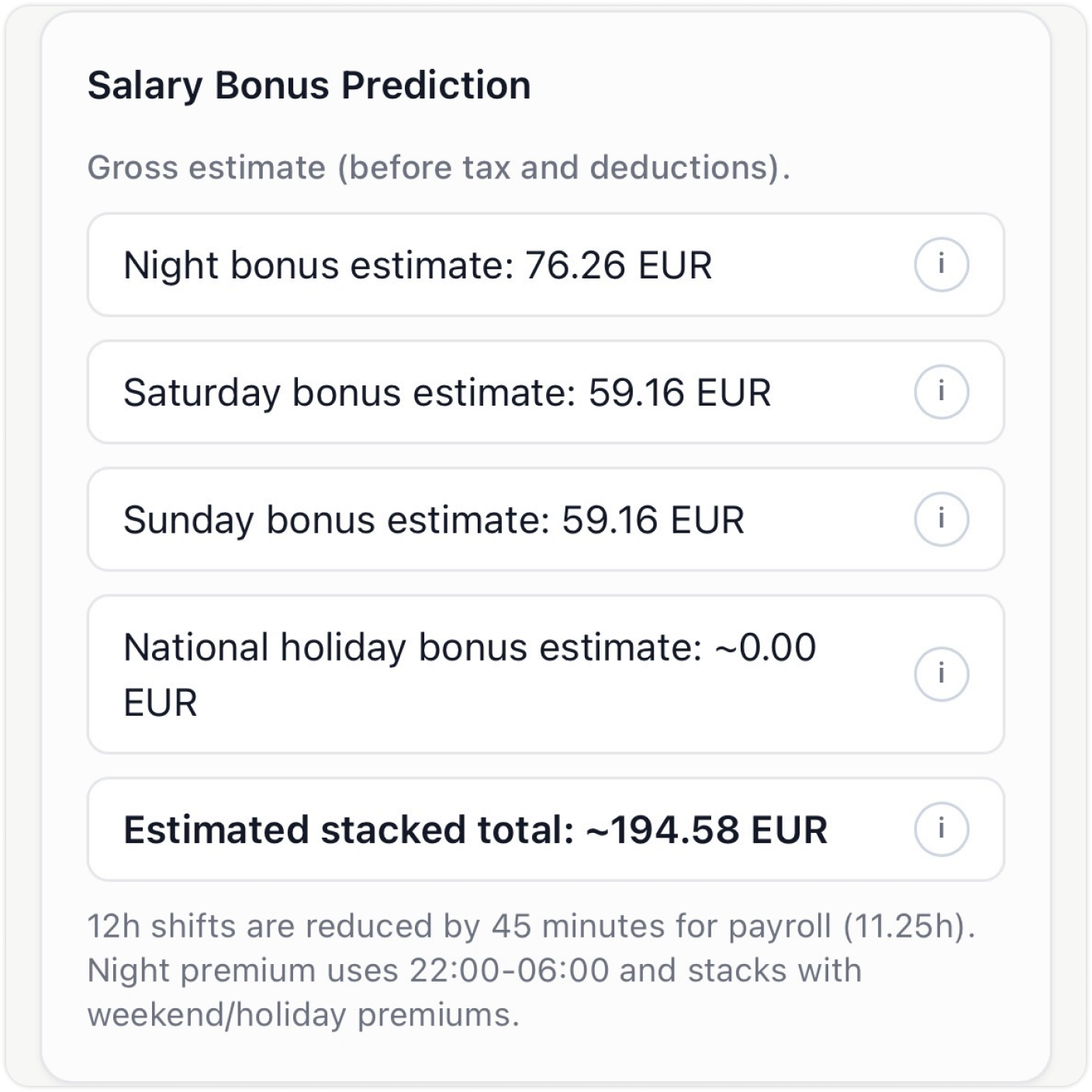Click the info icon beside Night bonus estimate
Screen dimensions: 1092x1092
click(x=941, y=264)
